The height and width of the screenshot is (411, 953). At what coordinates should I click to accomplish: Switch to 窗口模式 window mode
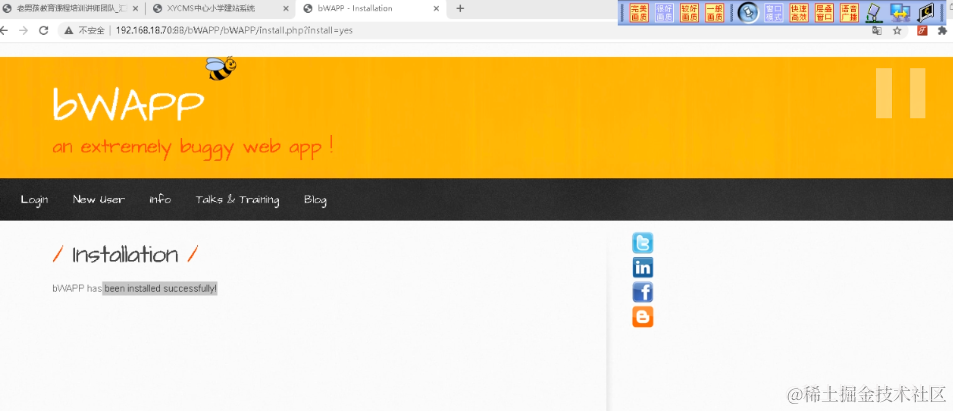pos(774,12)
